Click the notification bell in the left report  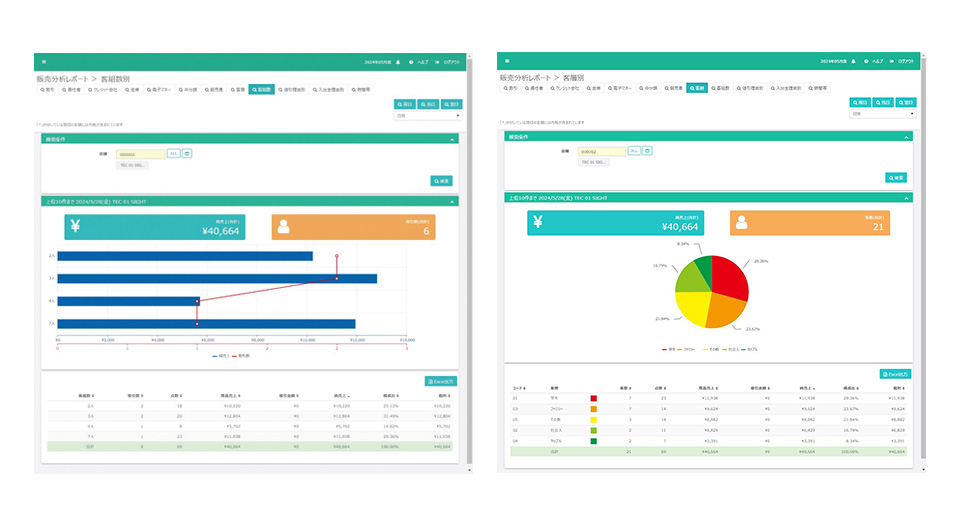coord(397,61)
